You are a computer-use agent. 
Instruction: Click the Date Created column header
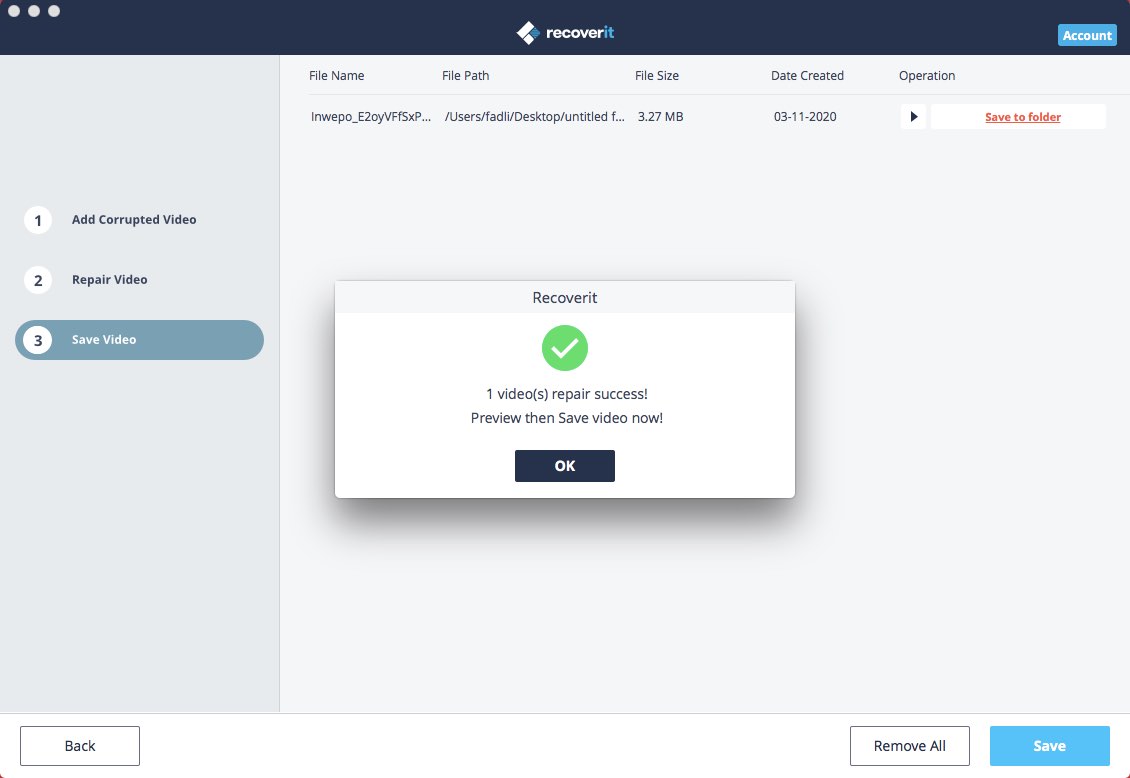(807, 76)
